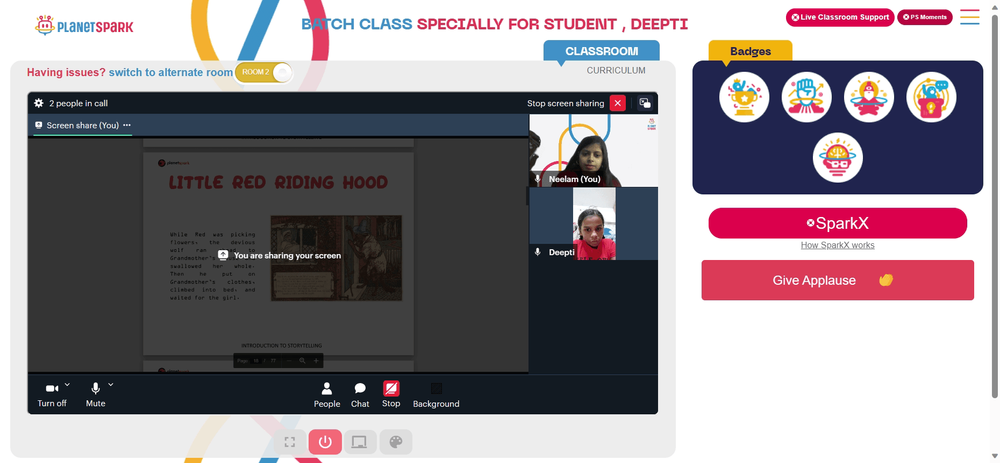
Task: Expand the camera options chevron
Action: (x=68, y=385)
